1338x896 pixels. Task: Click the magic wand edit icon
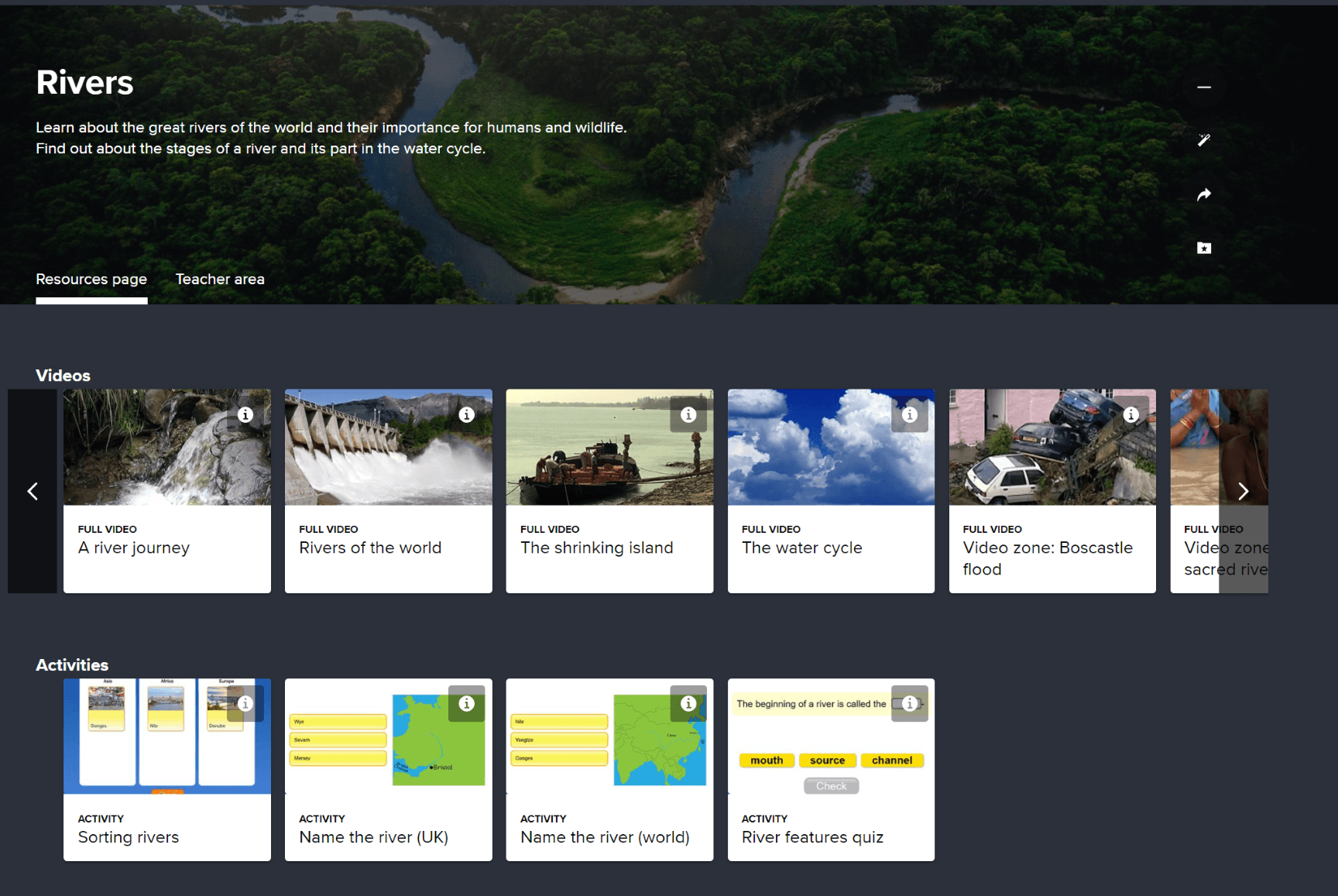click(1203, 140)
